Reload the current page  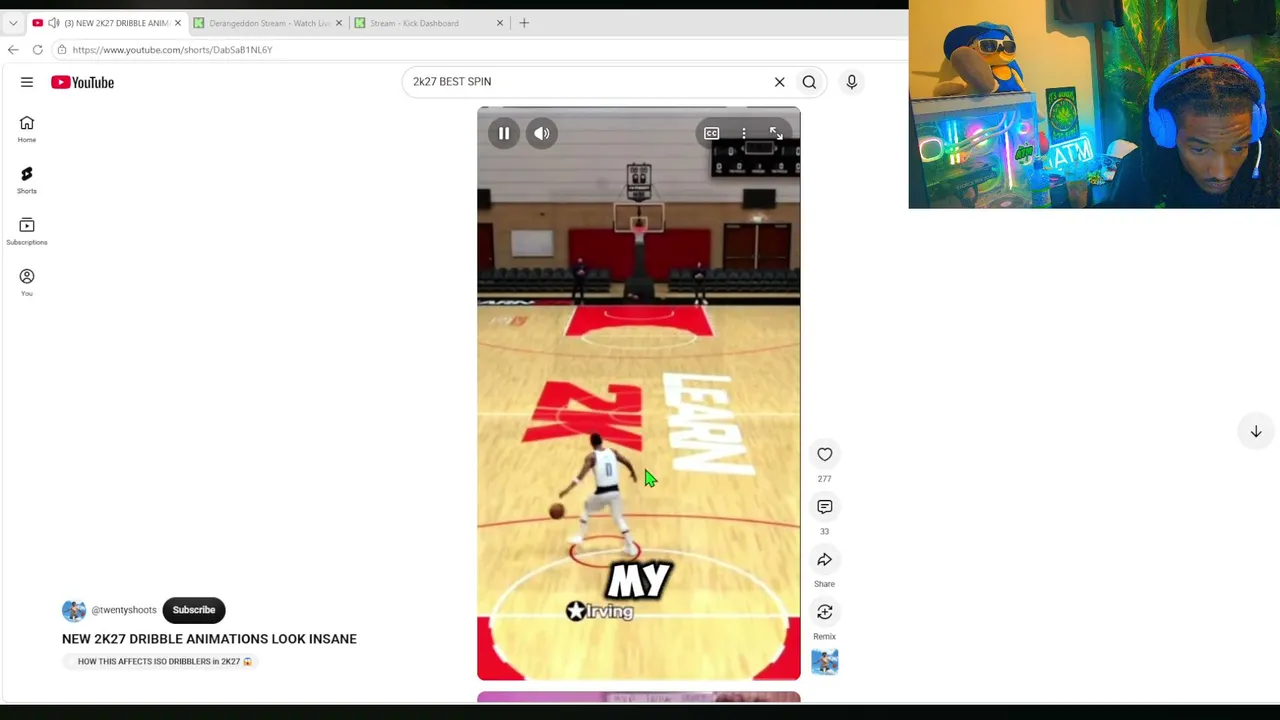[x=37, y=50]
